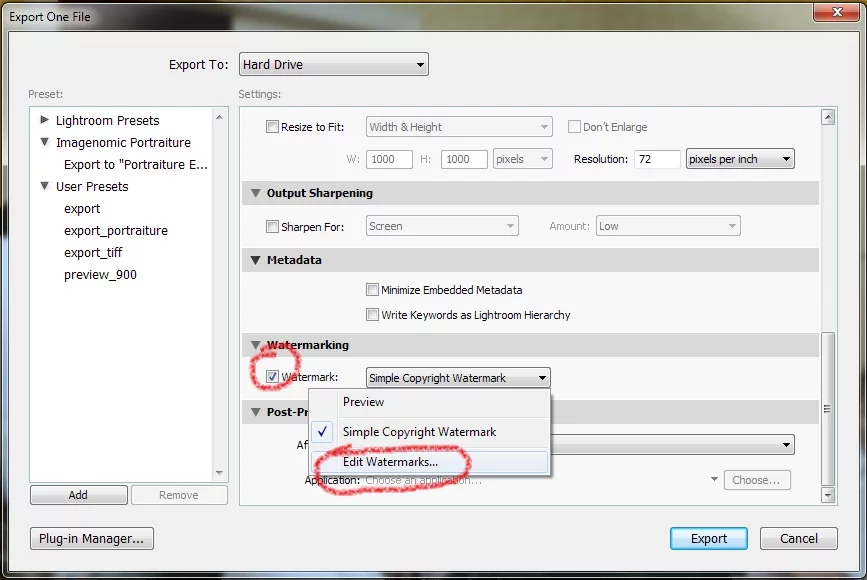Click the H height input field
The width and height of the screenshot is (867, 580).
tap(464, 159)
